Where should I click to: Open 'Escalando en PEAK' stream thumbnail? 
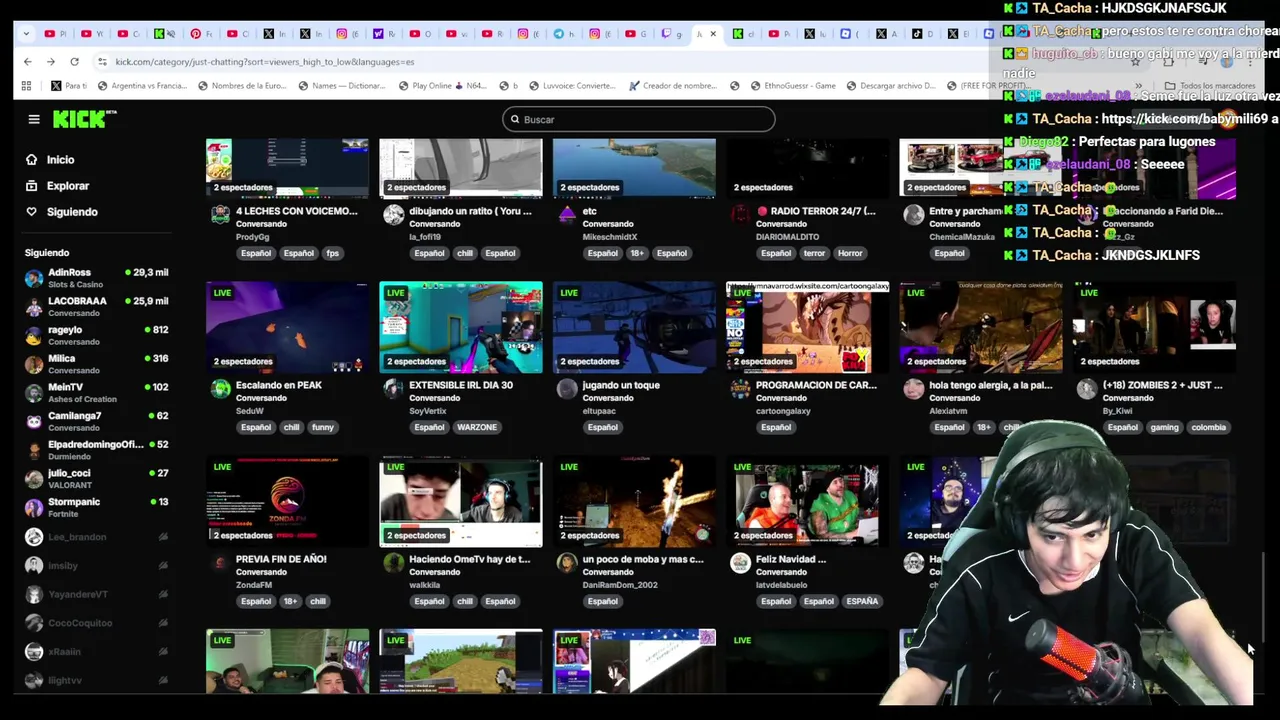coord(287,327)
